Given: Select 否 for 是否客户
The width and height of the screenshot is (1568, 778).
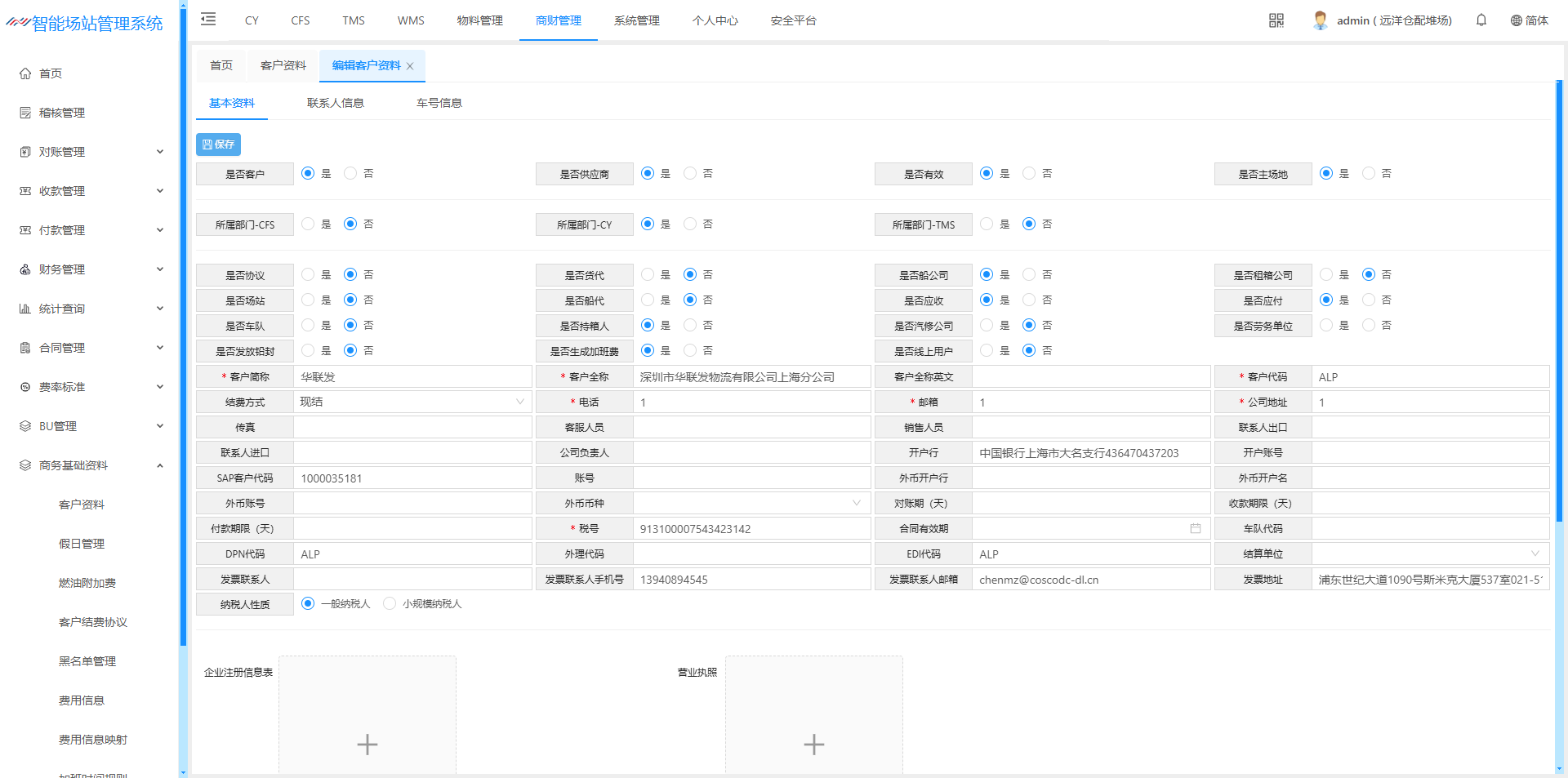Looking at the screenshot, I should (x=350, y=173).
